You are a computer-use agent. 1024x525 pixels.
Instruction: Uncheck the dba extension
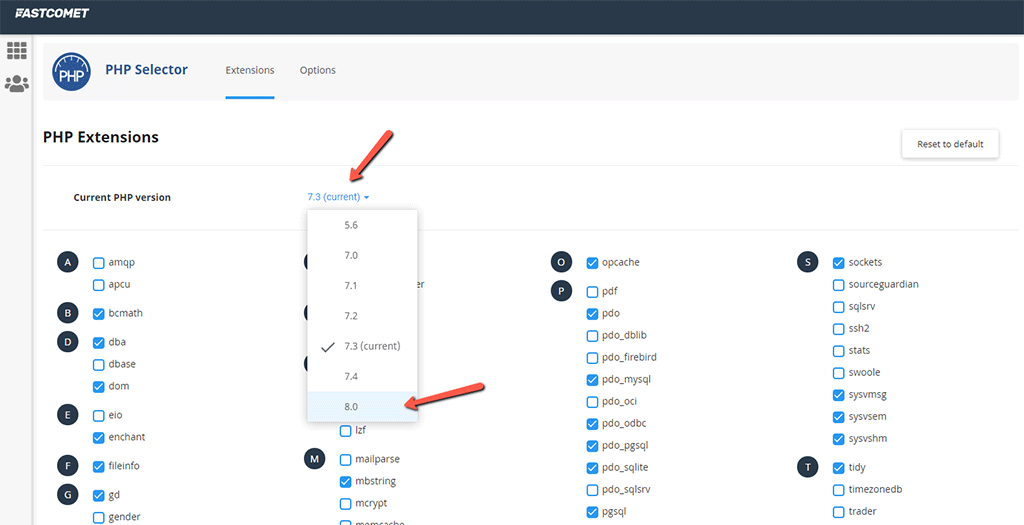99,342
